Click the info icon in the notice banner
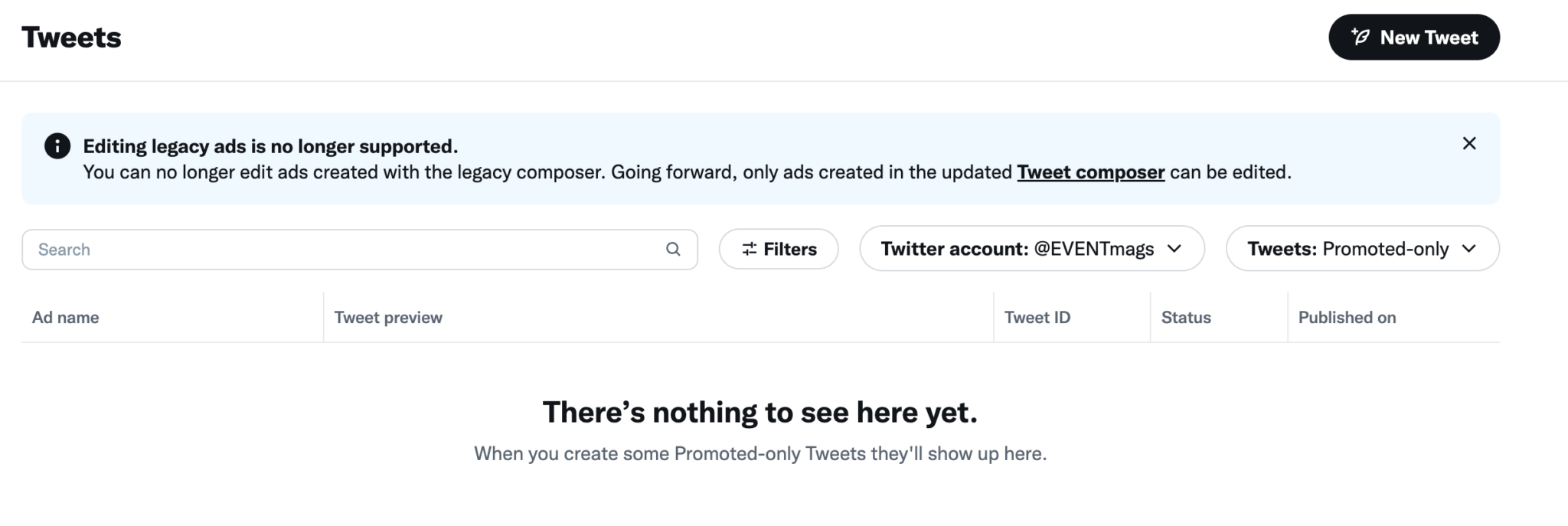Viewport: 1568px width, 526px height. (56, 145)
